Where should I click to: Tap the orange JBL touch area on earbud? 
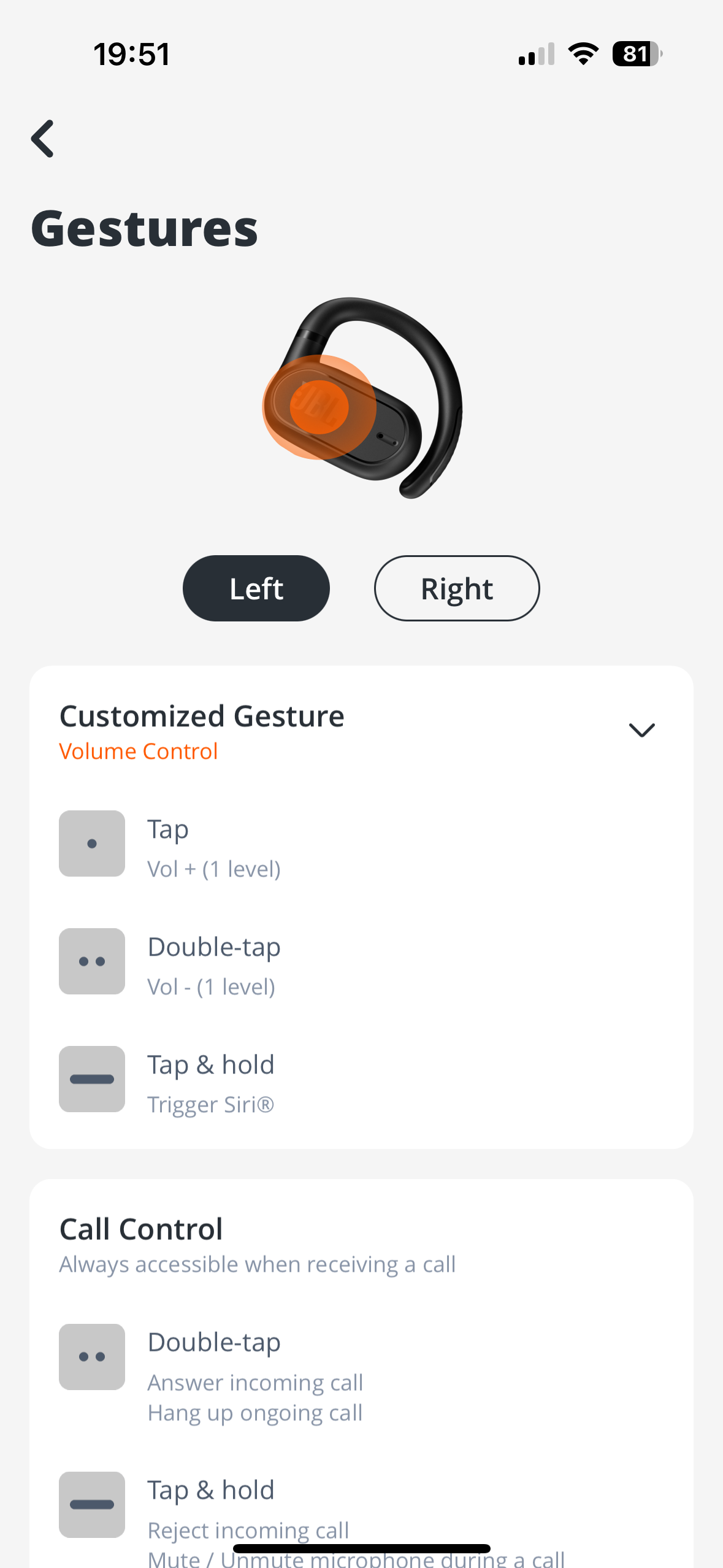[319, 407]
